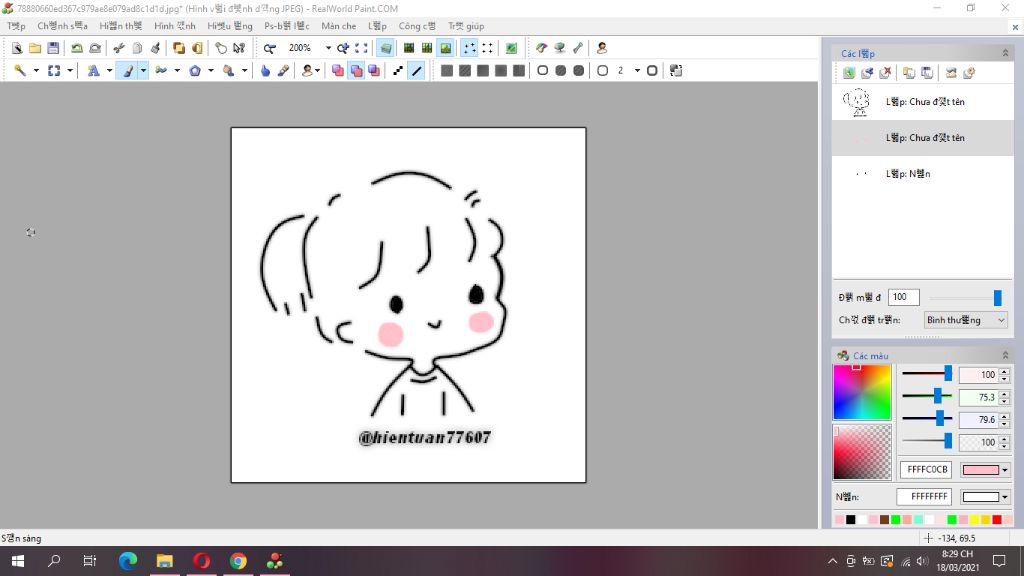Select the bottom Nền layer

pyautogui.click(x=923, y=174)
